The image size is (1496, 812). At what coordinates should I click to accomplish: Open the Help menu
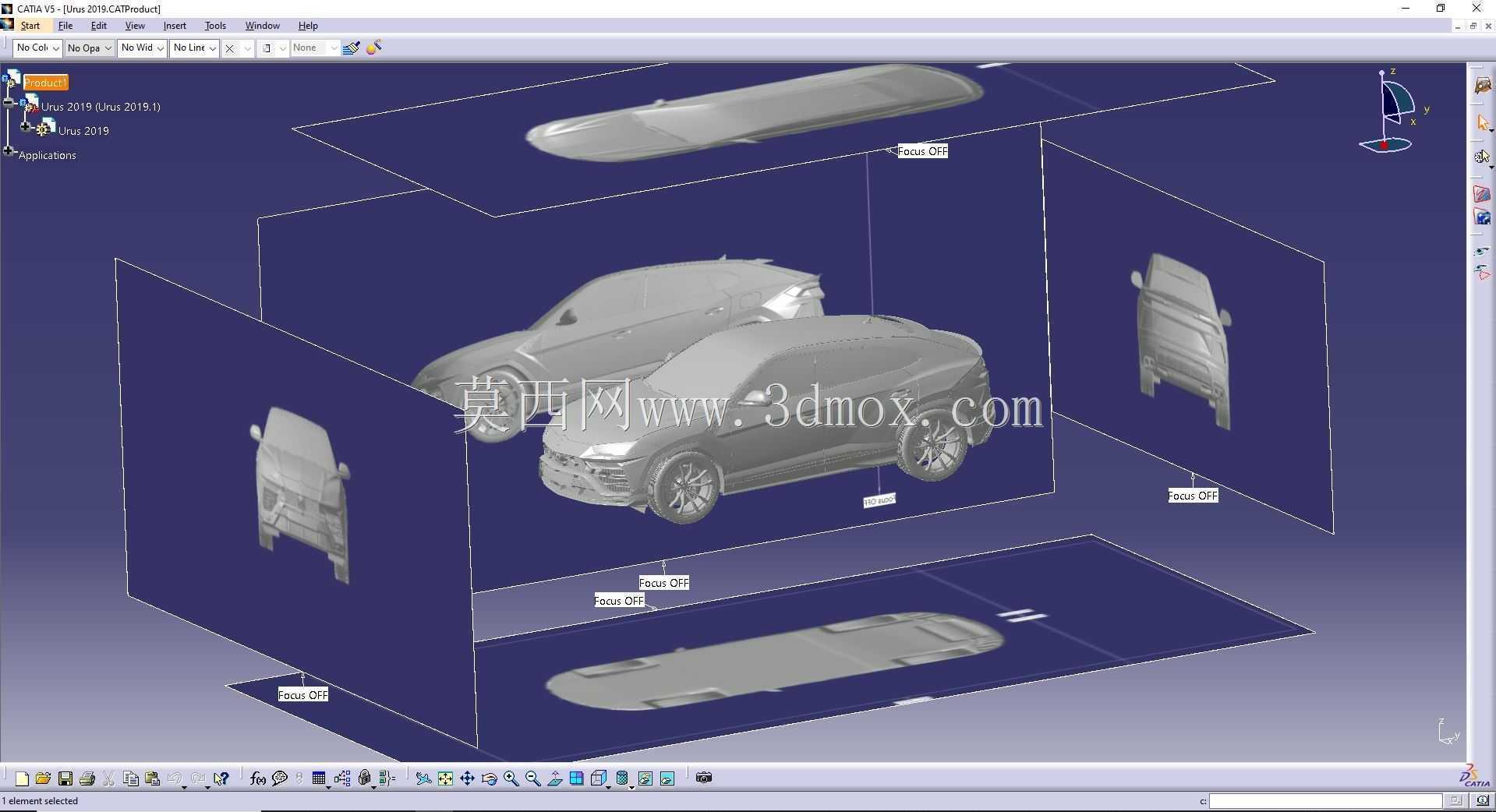[x=308, y=26]
